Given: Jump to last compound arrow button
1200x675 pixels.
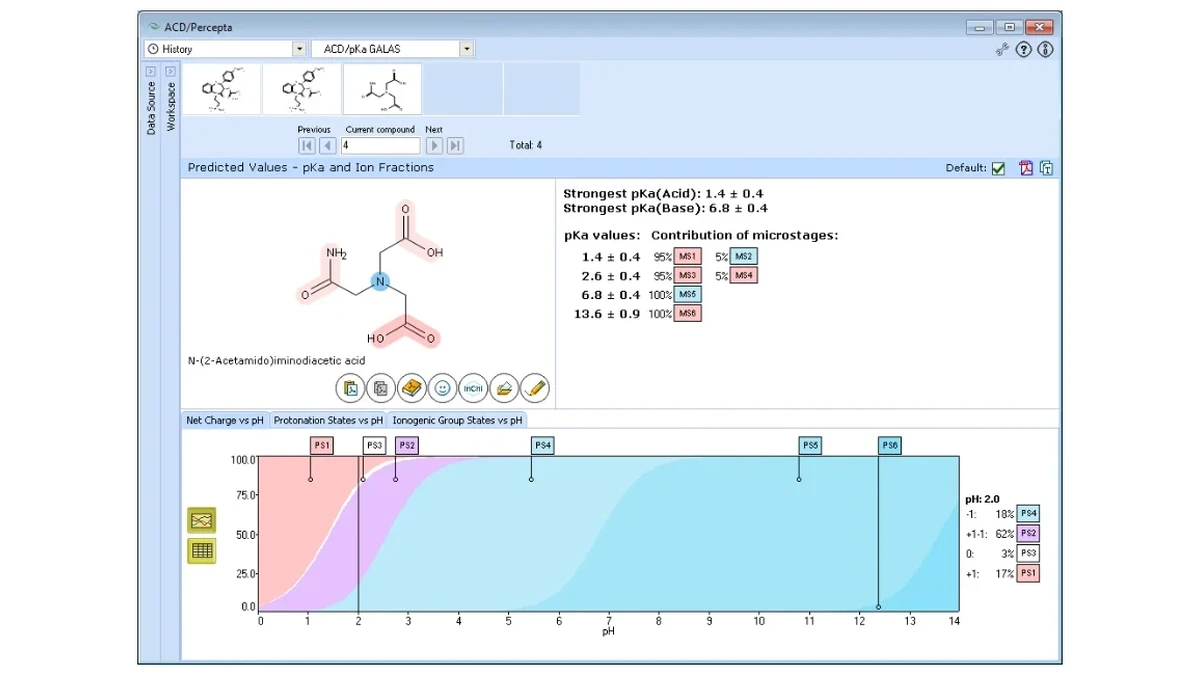Looking at the screenshot, I should pyautogui.click(x=455, y=146).
